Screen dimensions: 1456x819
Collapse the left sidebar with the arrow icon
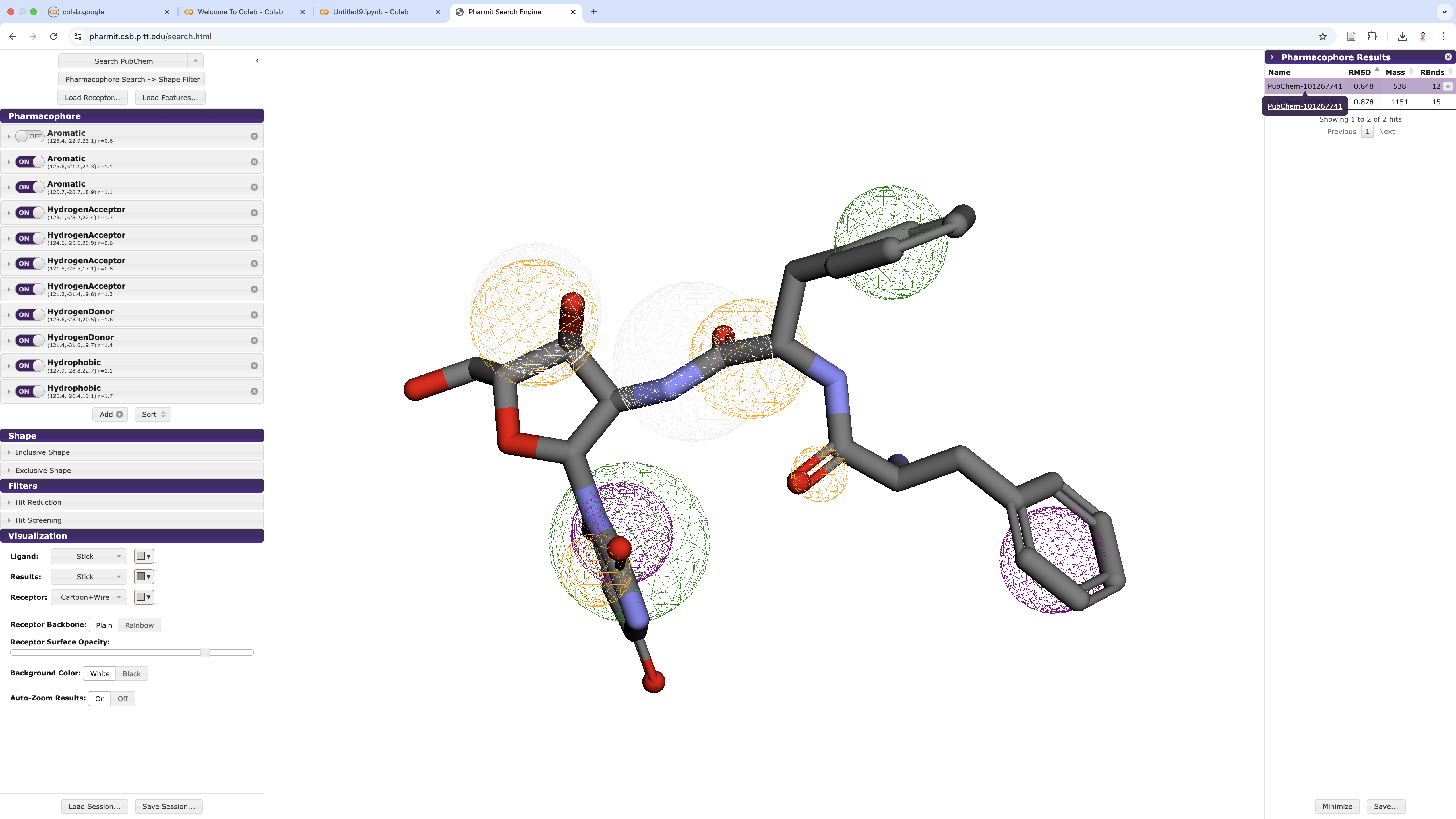click(x=257, y=61)
